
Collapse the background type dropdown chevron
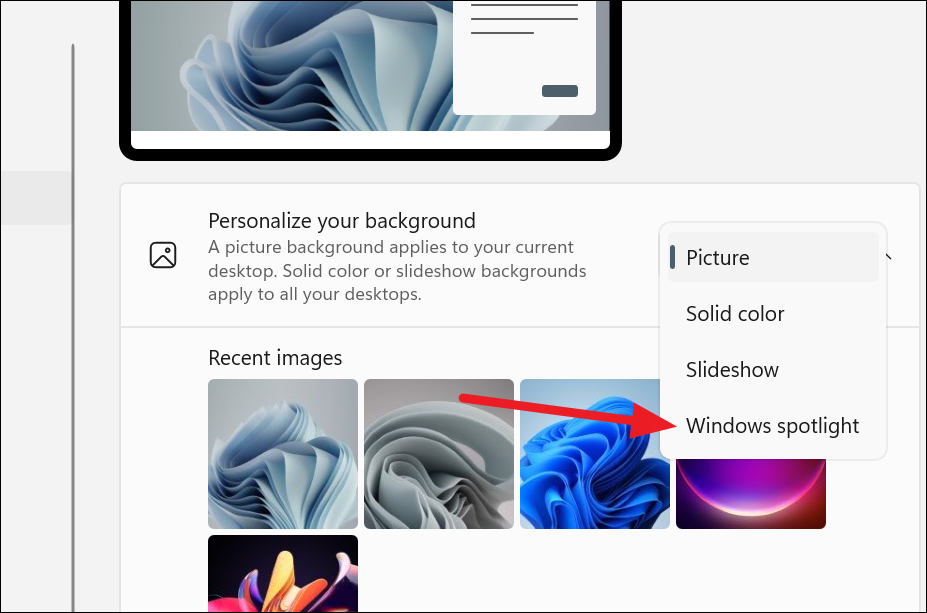pyautogui.click(x=889, y=257)
